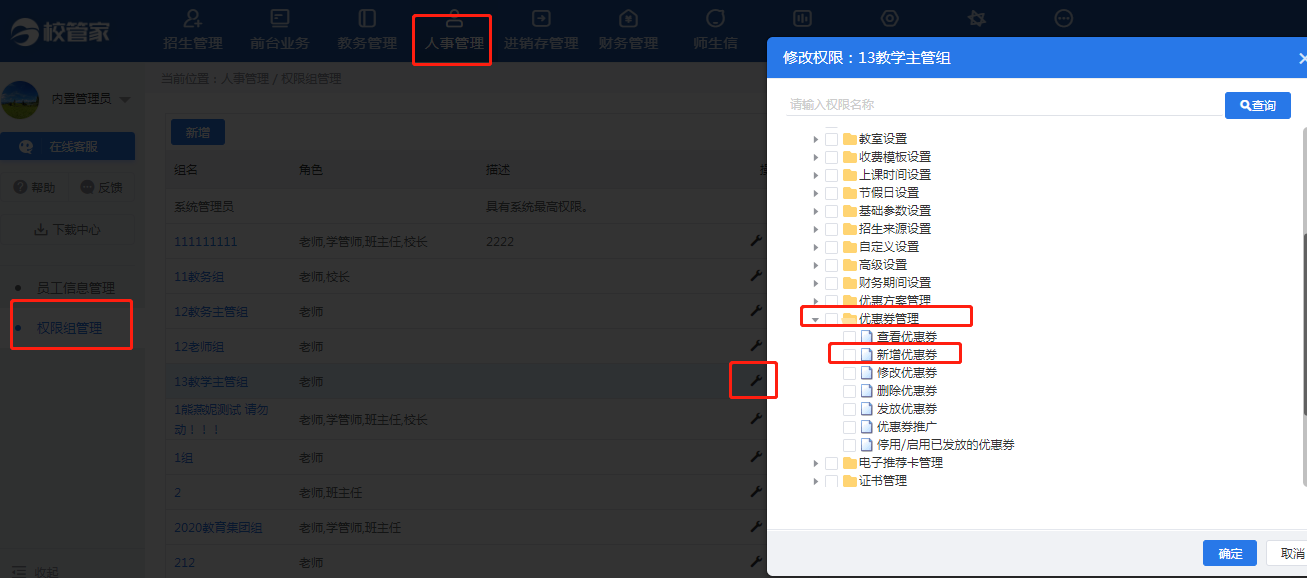Check the 修改优惠券 checkbox
1307x578 pixels.
[849, 373]
